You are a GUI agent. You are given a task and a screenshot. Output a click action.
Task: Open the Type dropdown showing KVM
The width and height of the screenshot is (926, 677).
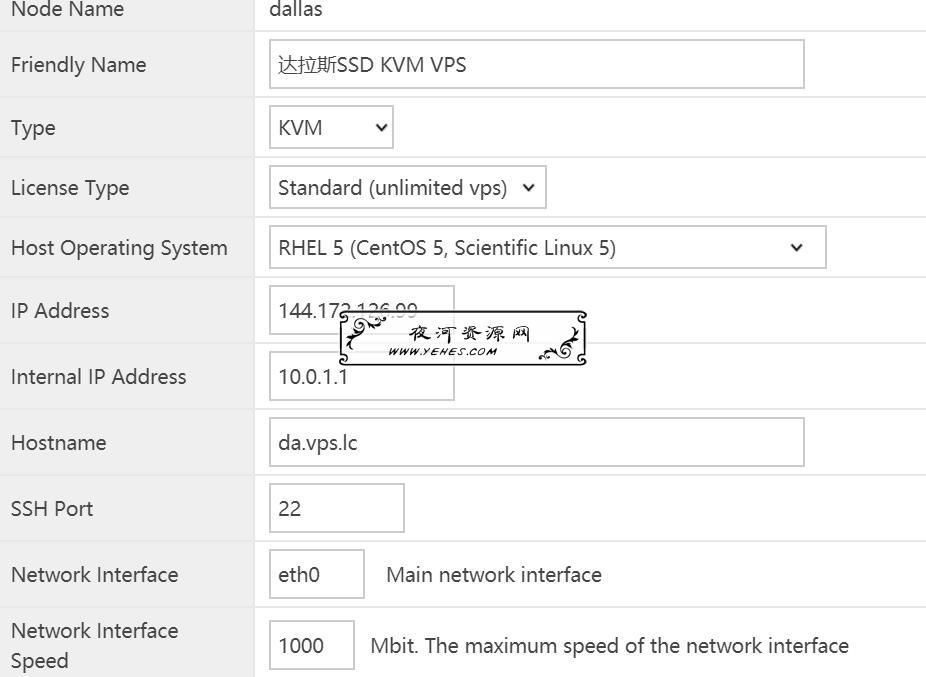coord(331,127)
